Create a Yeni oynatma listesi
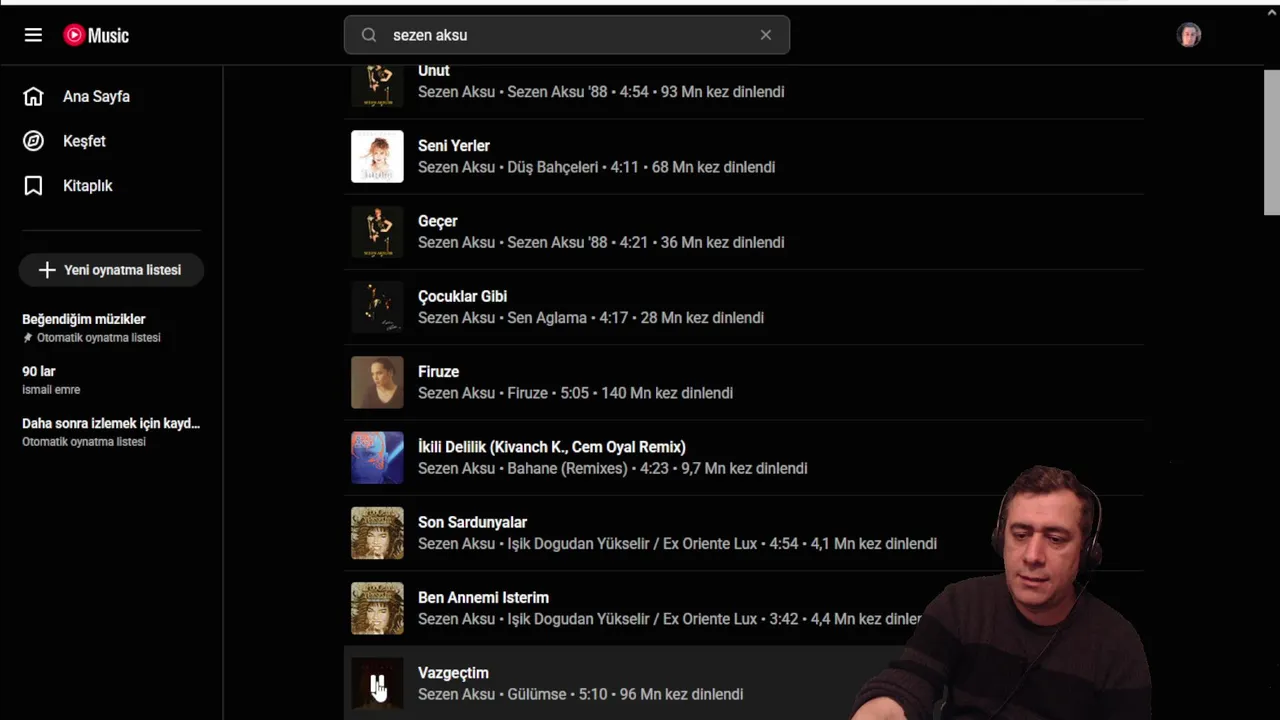This screenshot has width=1280, height=720. (x=111, y=270)
